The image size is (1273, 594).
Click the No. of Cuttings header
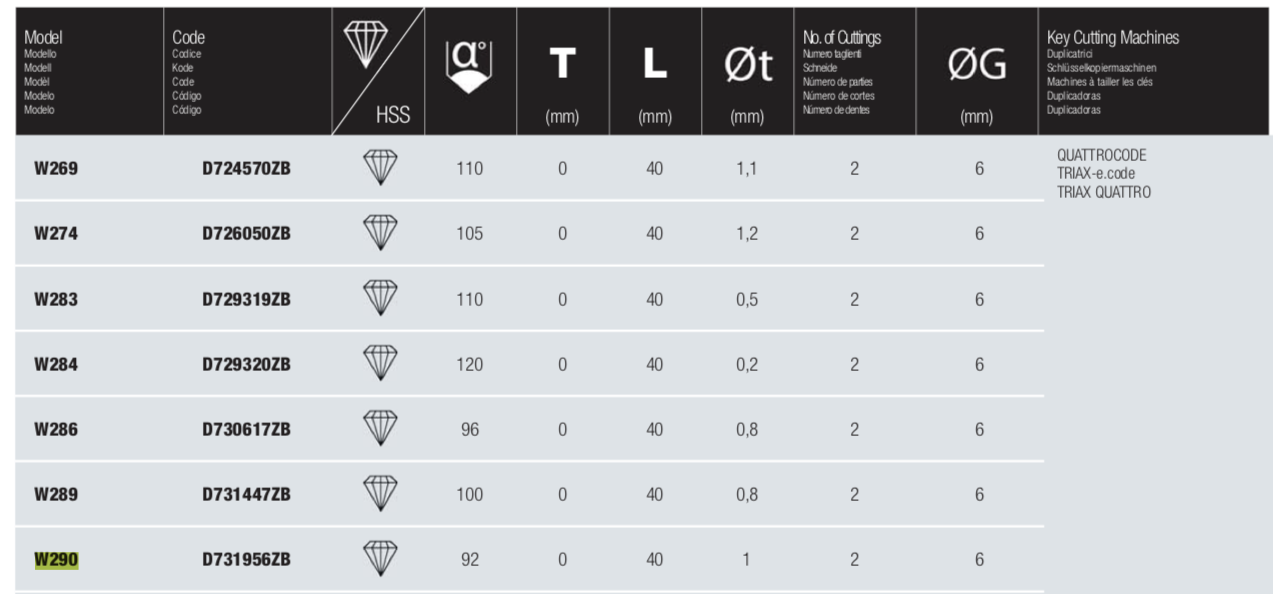pos(842,37)
